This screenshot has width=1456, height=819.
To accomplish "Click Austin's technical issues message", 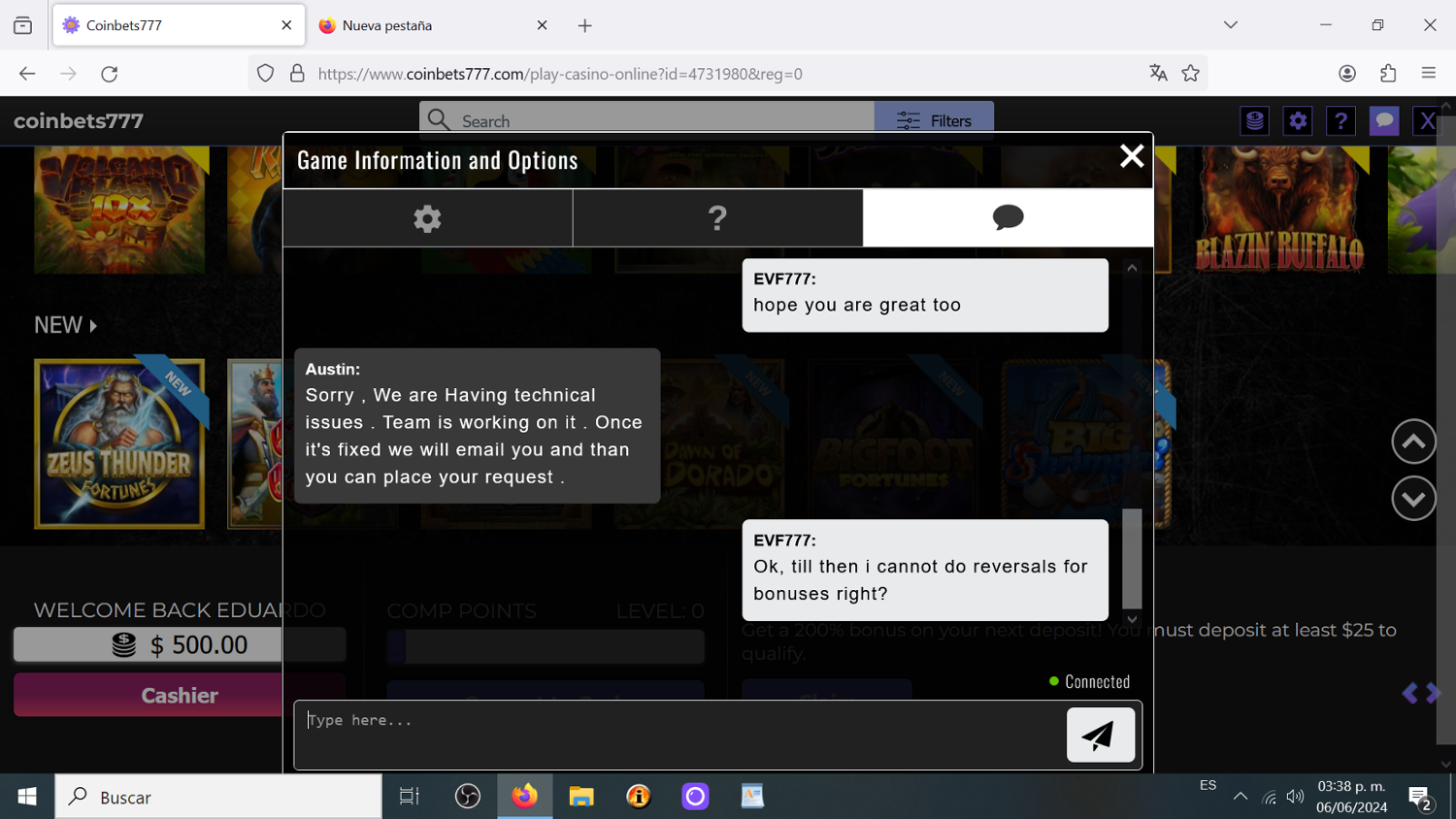I will [477, 426].
